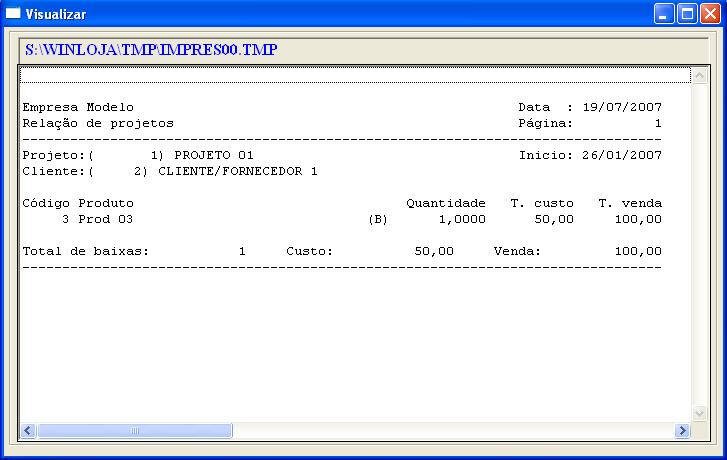Click the vertical scrollbar down arrow
Viewport: 727px width, 460px height.
(699, 413)
